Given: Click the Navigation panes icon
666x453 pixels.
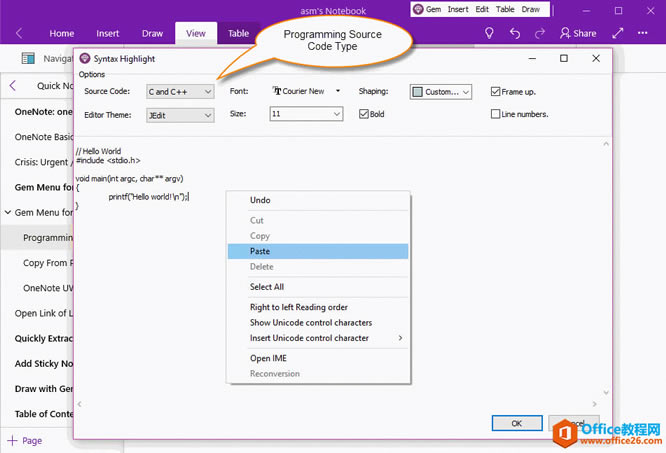Looking at the screenshot, I should coord(26,59).
